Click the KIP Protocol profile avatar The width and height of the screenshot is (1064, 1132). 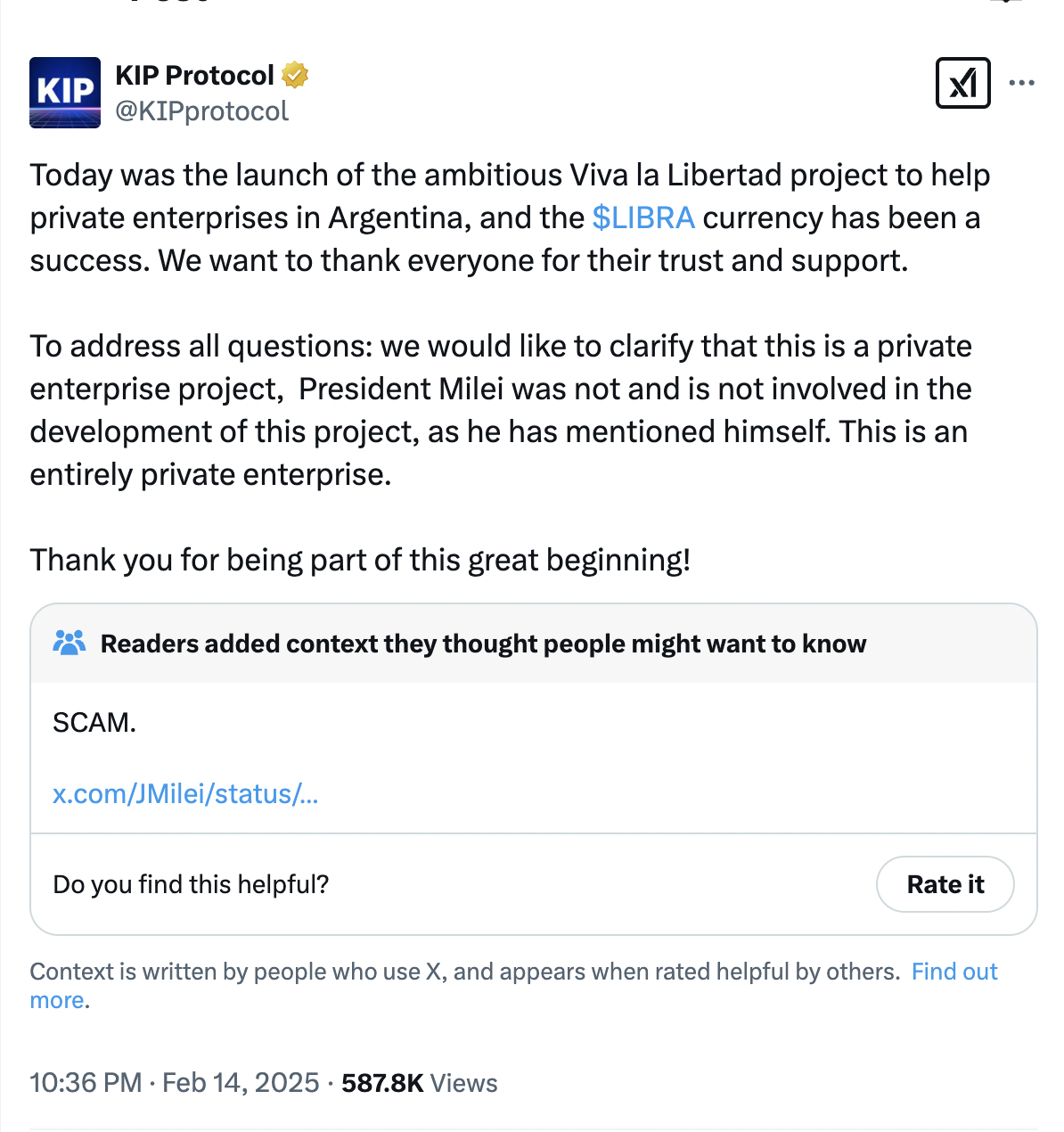click(65, 93)
